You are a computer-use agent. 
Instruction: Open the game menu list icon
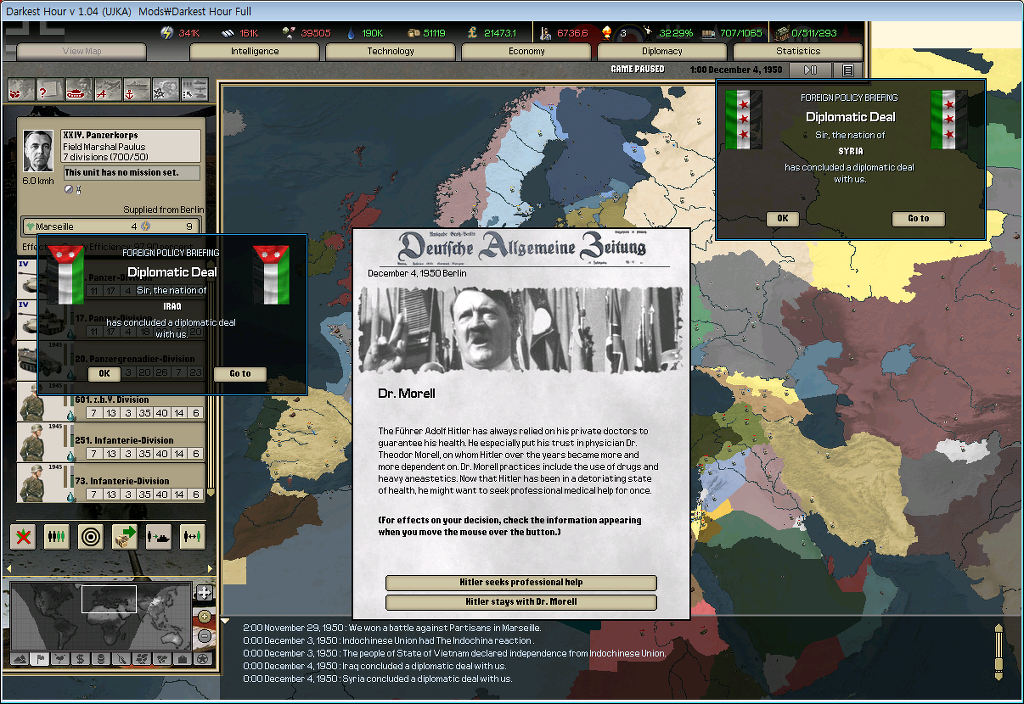tap(848, 70)
